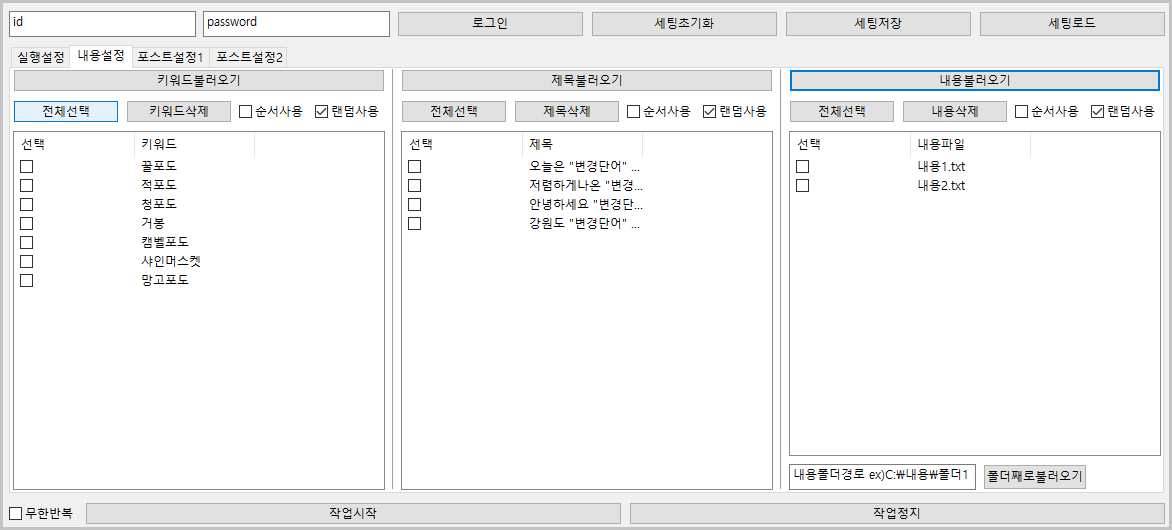Viewport: 1172px width, 530px height.
Task: Check the box next to 샤인머스켓
Action: pos(27,262)
